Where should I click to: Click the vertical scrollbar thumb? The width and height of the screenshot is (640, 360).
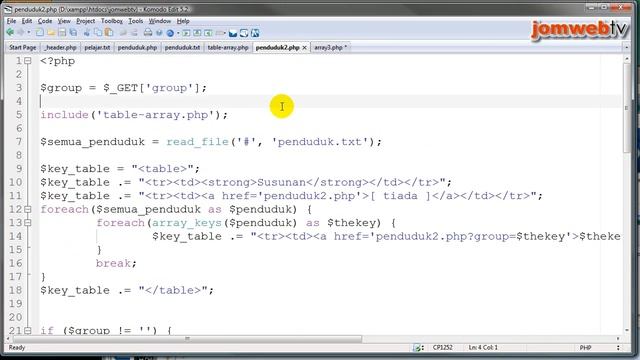coord(627,108)
